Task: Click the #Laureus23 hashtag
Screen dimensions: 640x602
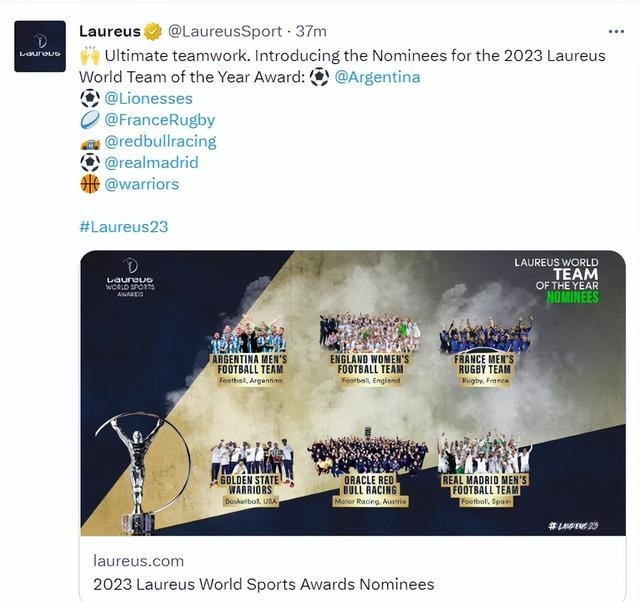Action: pos(124,227)
